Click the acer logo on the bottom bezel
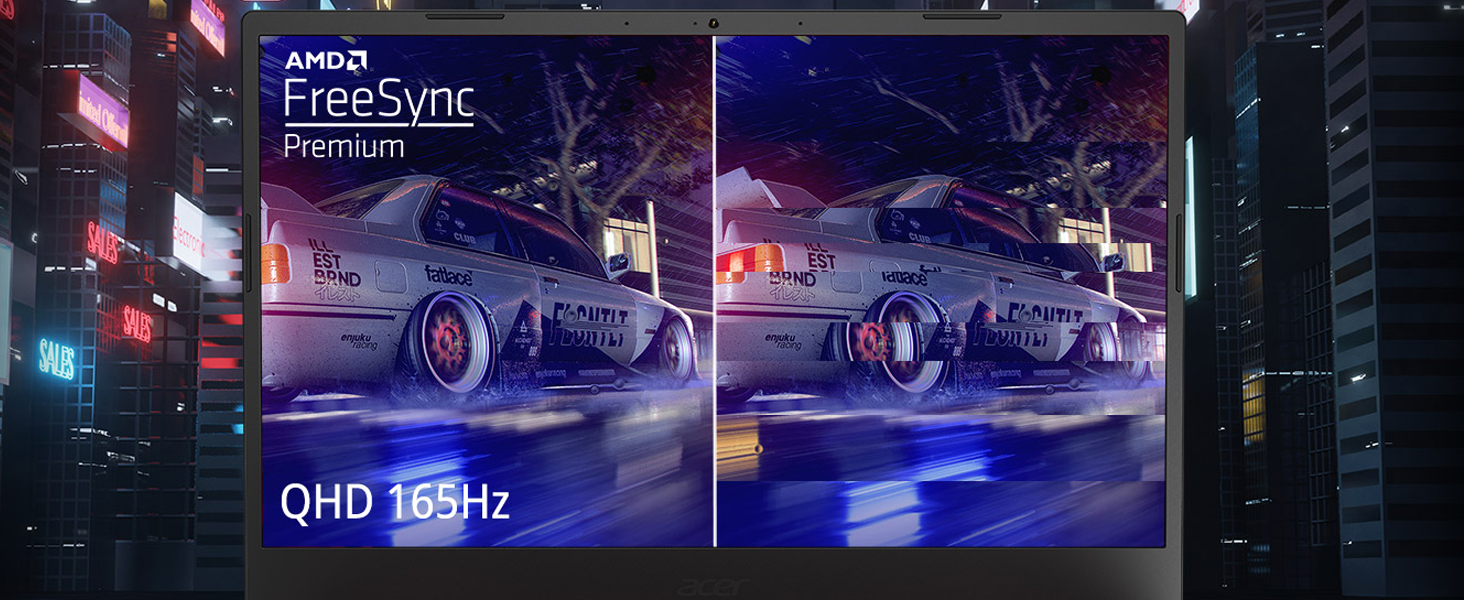This screenshot has height=600, width=1464. tap(714, 586)
